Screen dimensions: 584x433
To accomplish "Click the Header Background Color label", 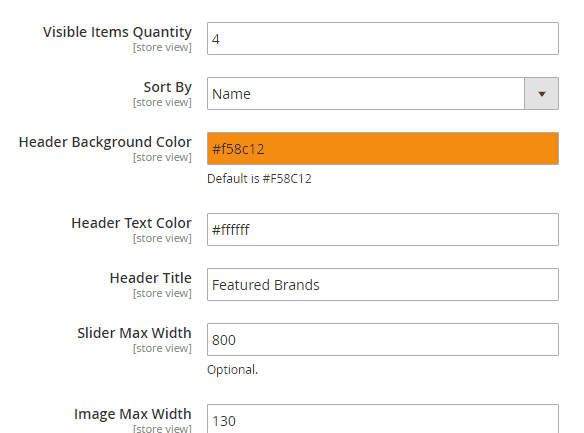I will point(105,142).
